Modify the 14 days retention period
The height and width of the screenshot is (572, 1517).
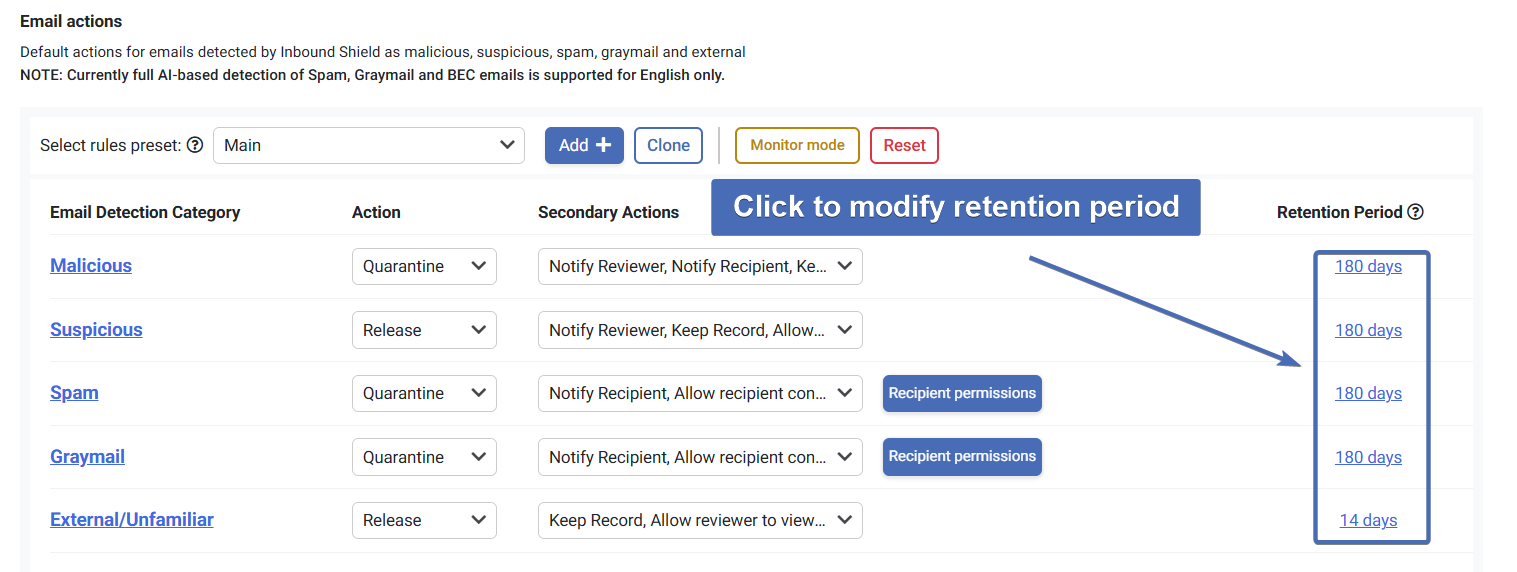pyautogui.click(x=1368, y=520)
